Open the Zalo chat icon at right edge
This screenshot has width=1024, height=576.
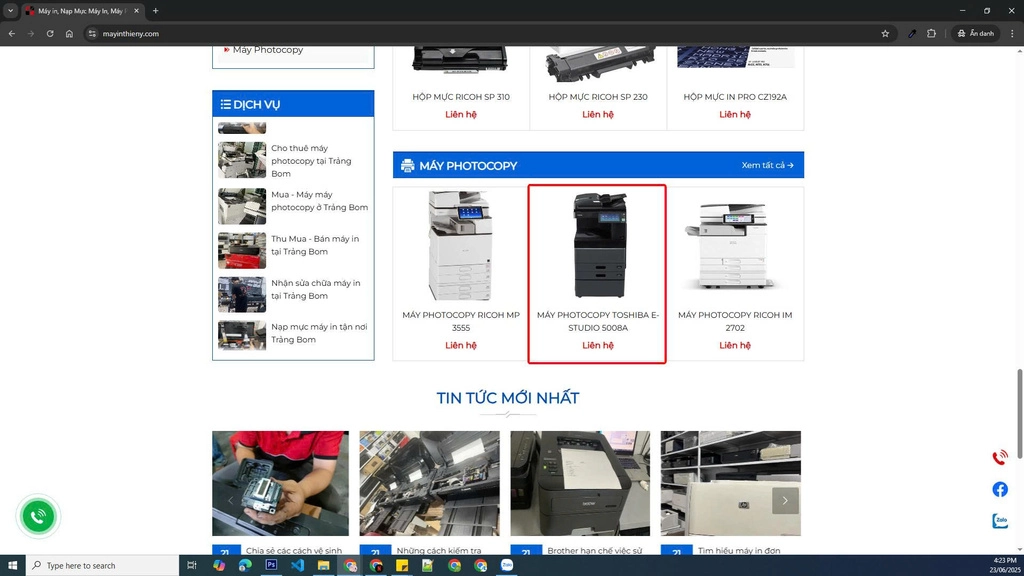[1000, 520]
